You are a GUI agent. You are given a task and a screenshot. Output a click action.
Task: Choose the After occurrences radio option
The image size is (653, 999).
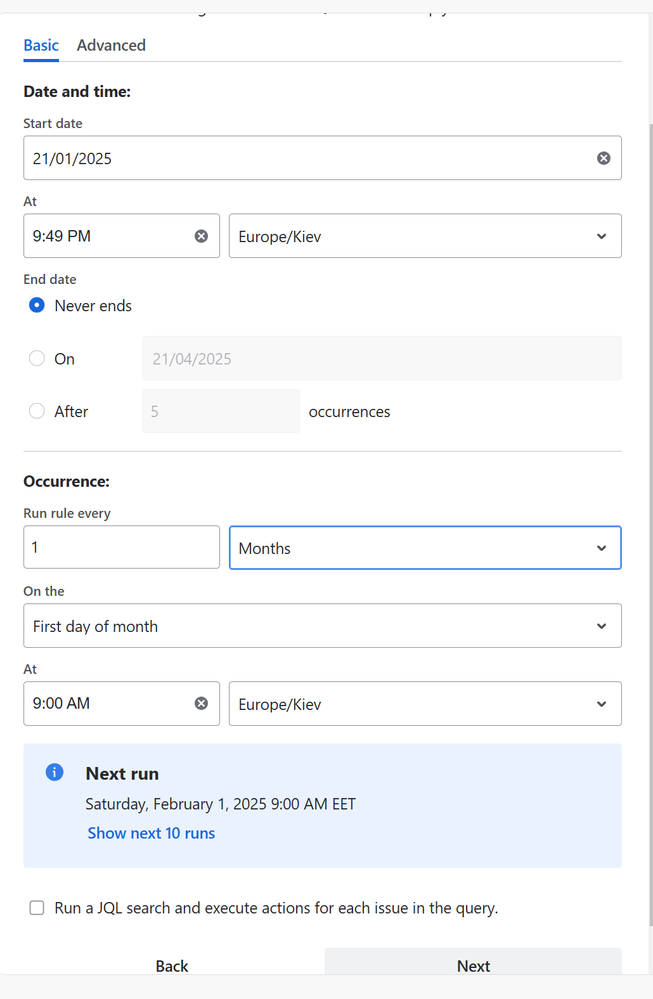[37, 411]
